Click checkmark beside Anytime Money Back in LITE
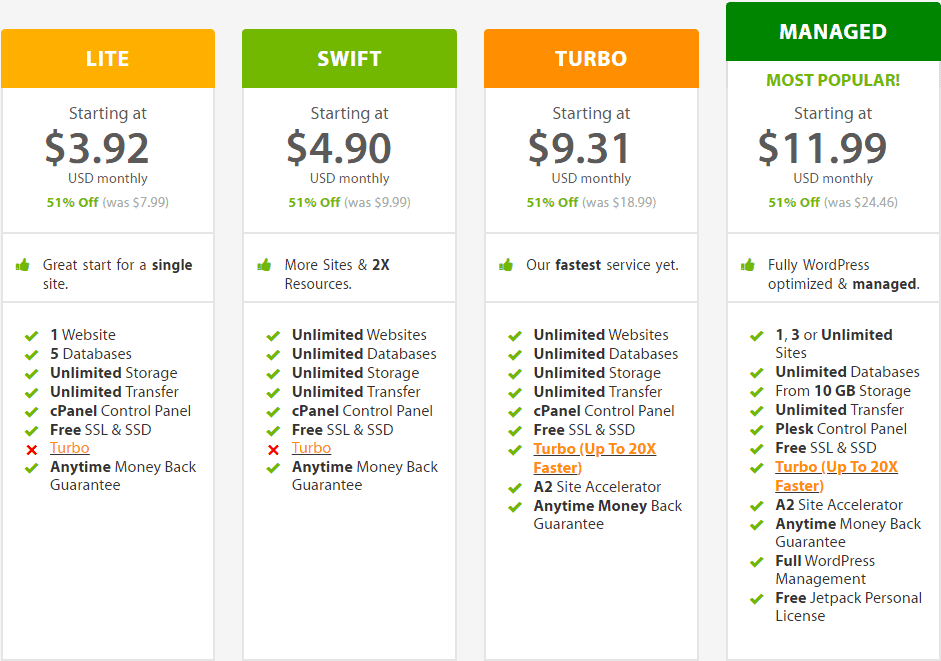Viewport: 941px width, 661px height. click(31, 468)
